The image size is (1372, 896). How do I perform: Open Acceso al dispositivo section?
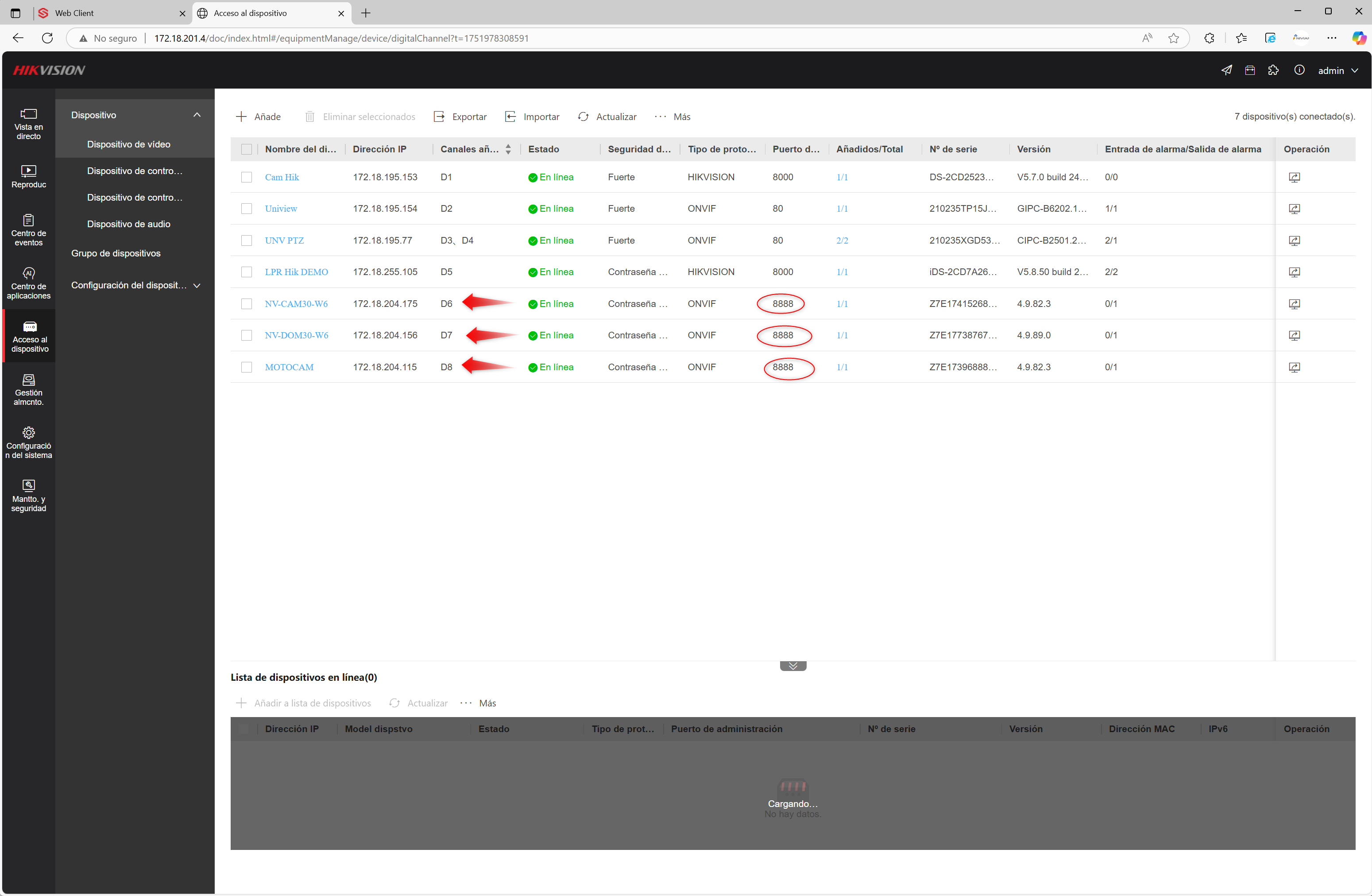coord(29,336)
